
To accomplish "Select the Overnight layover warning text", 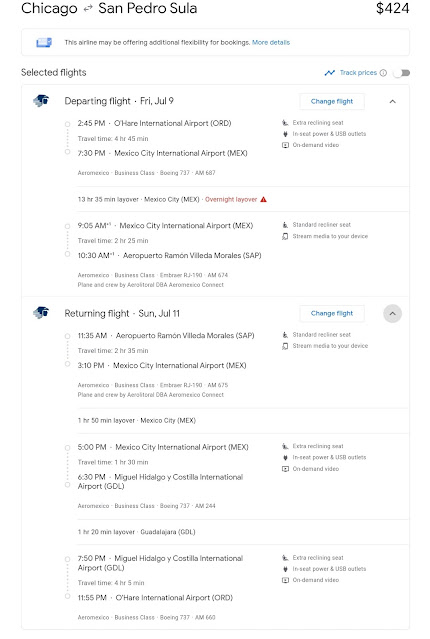I will 231,199.
